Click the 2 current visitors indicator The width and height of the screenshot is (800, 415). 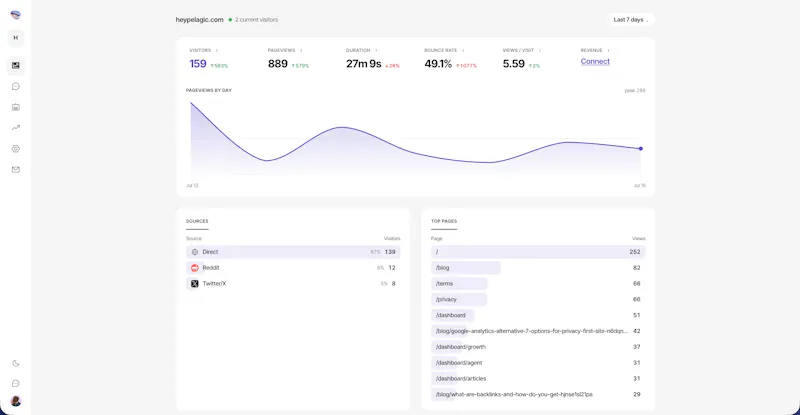coord(254,19)
